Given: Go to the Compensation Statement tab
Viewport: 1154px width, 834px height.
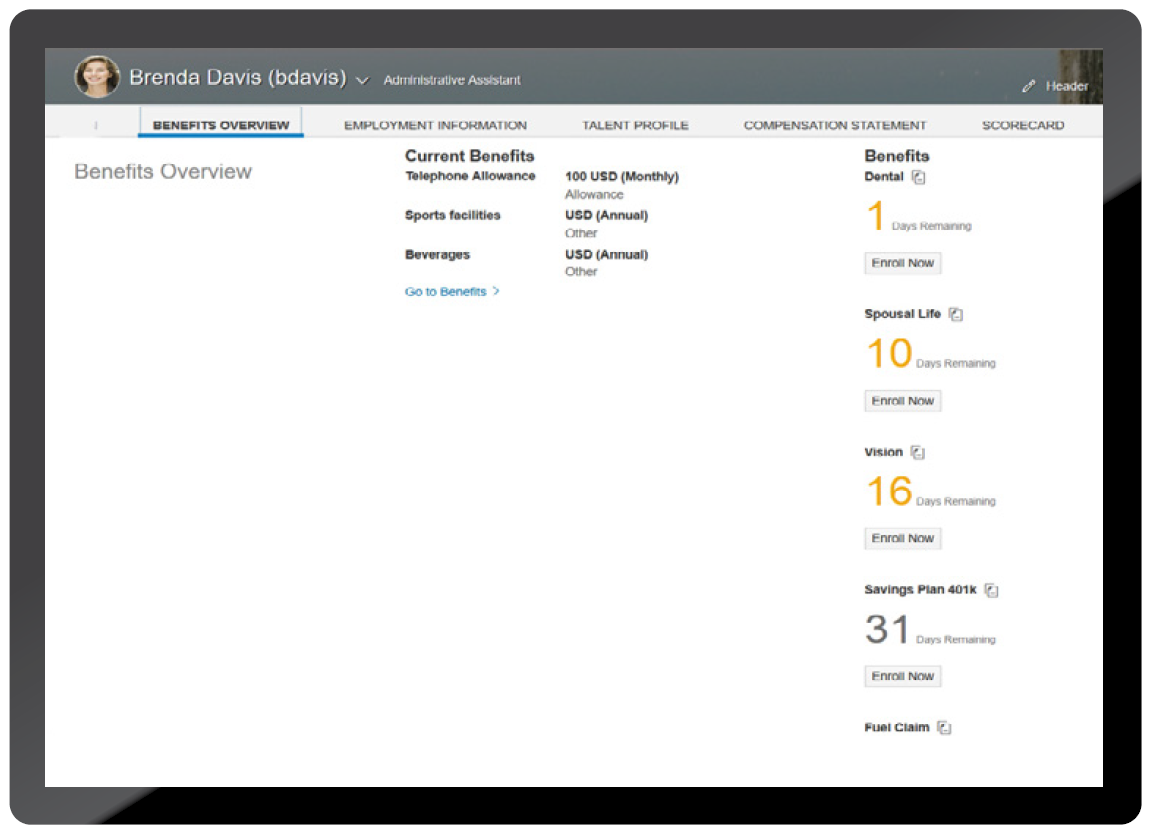Looking at the screenshot, I should click(x=834, y=126).
